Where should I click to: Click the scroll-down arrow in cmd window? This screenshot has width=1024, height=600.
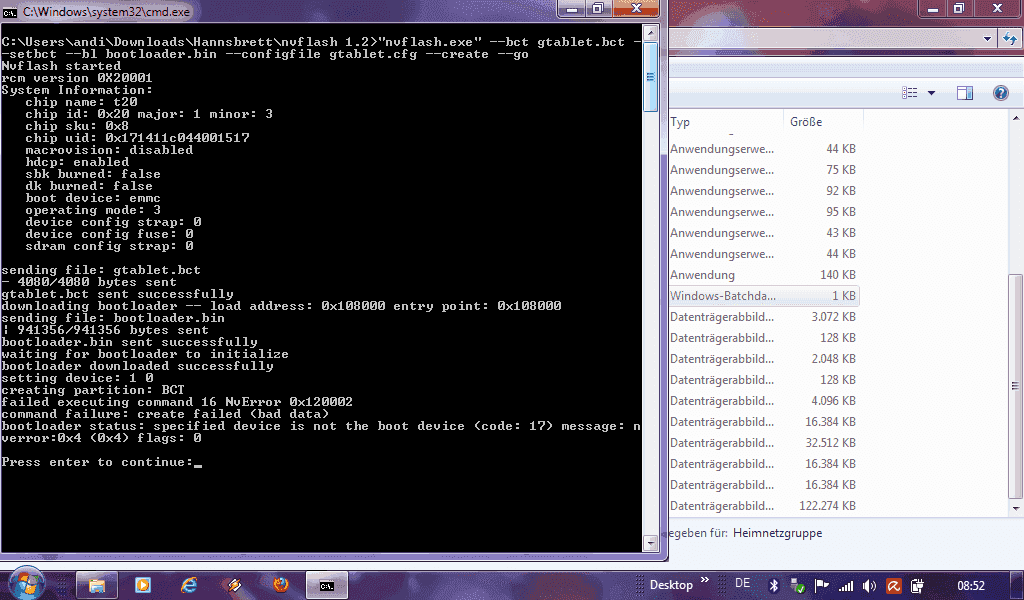coord(650,543)
